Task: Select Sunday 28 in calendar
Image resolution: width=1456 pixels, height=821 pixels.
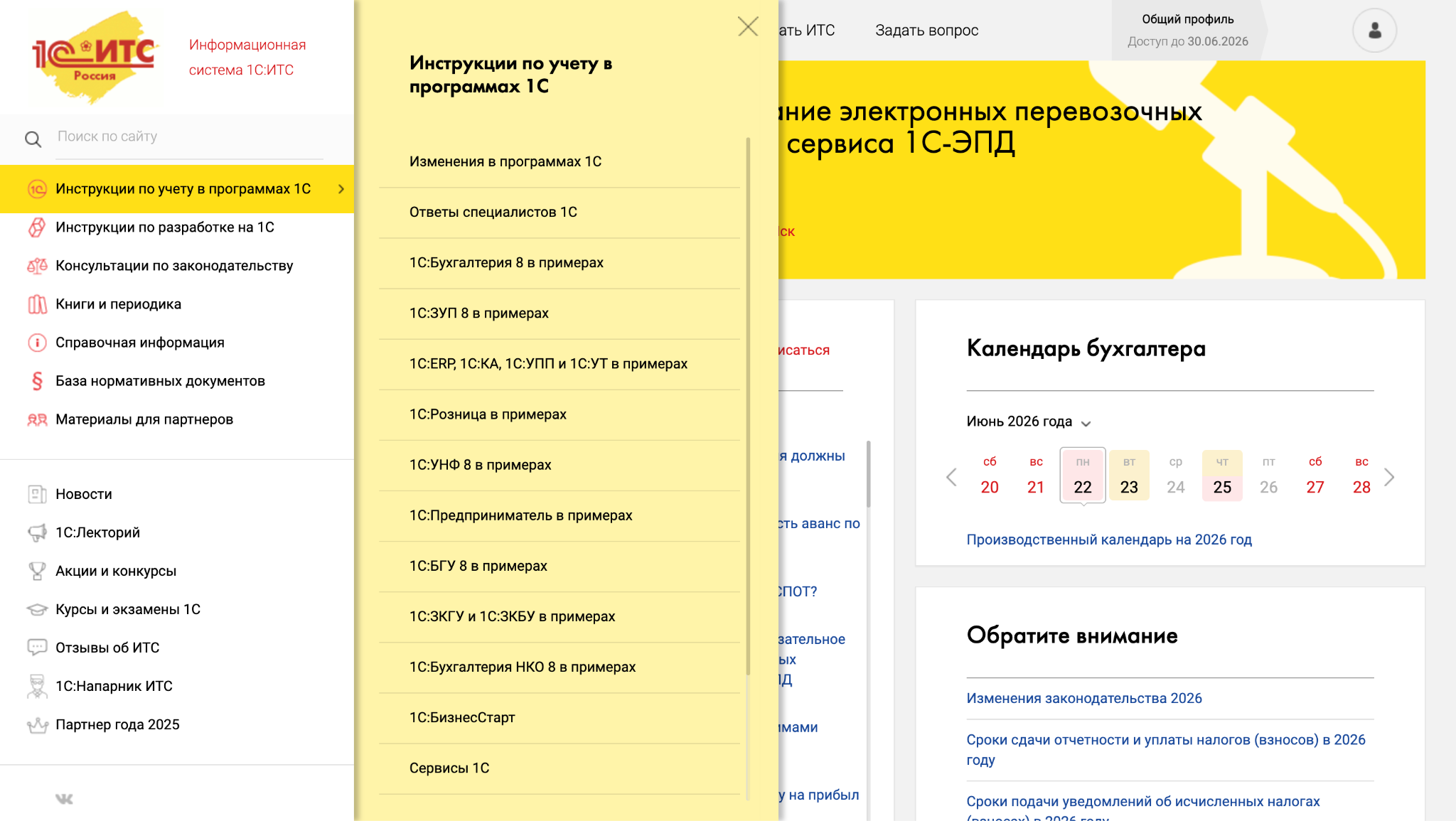Action: [x=1361, y=476]
